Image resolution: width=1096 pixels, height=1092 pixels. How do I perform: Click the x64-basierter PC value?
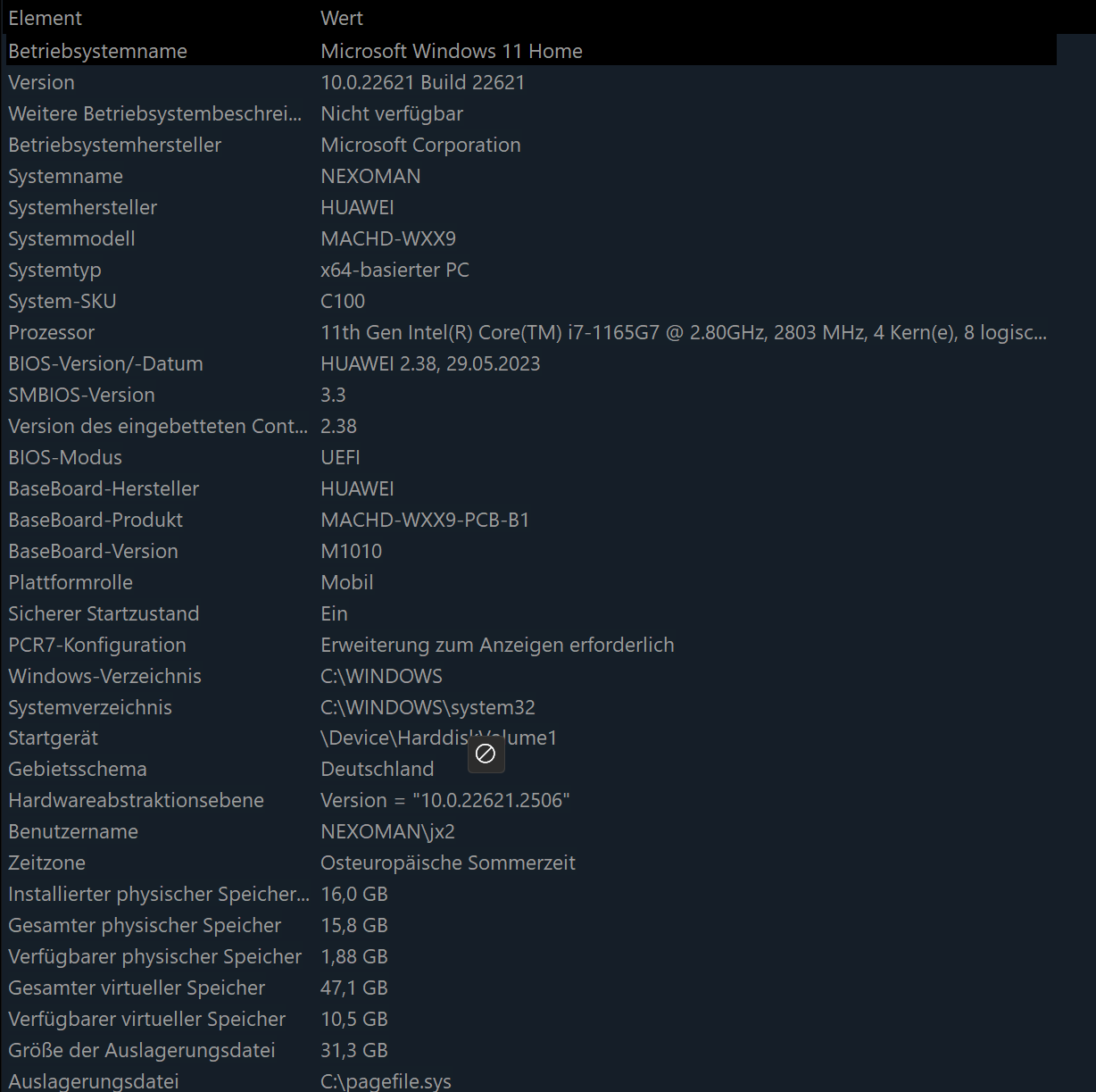pyautogui.click(x=394, y=270)
